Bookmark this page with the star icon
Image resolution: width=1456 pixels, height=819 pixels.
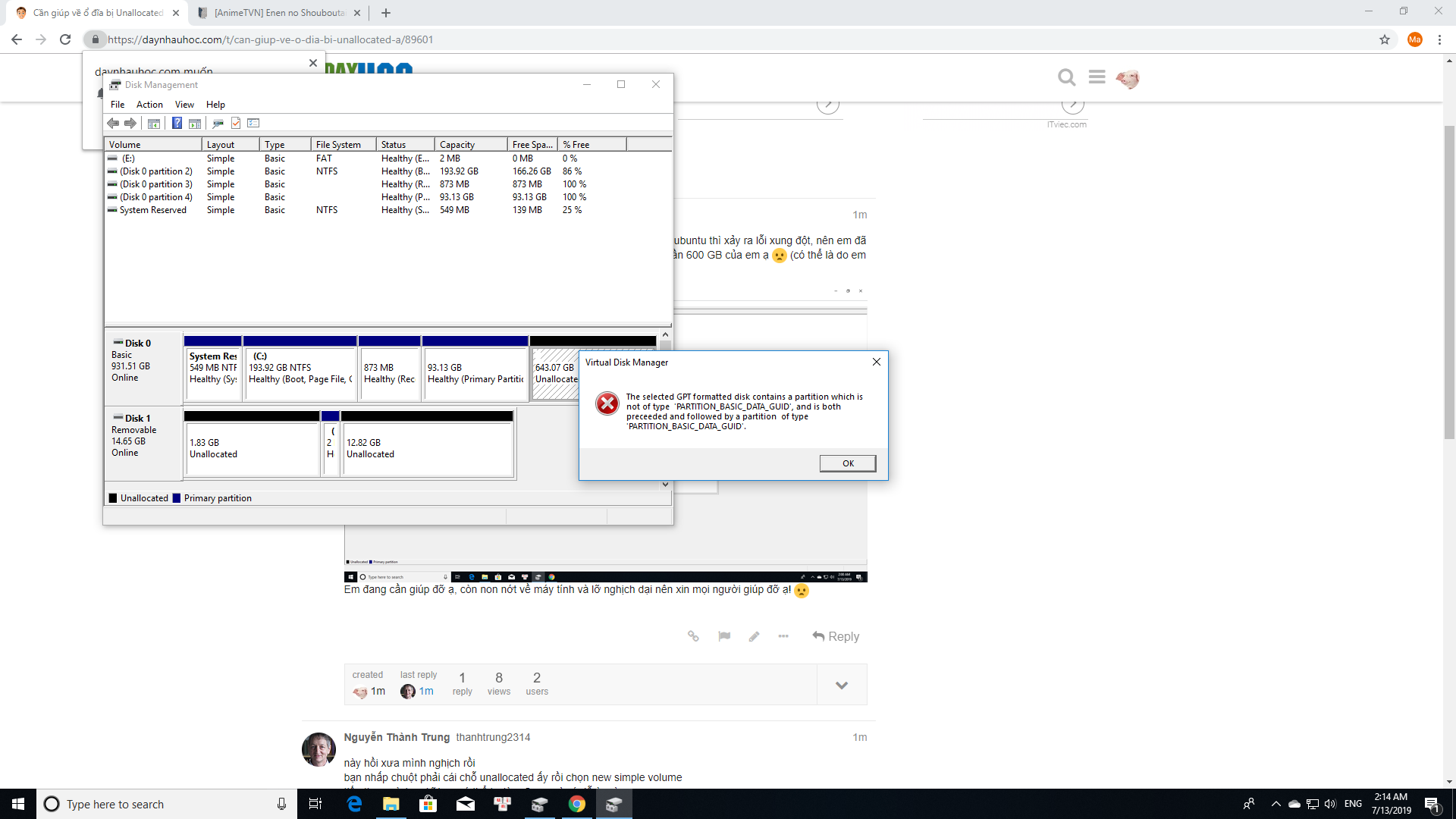[x=1385, y=39]
